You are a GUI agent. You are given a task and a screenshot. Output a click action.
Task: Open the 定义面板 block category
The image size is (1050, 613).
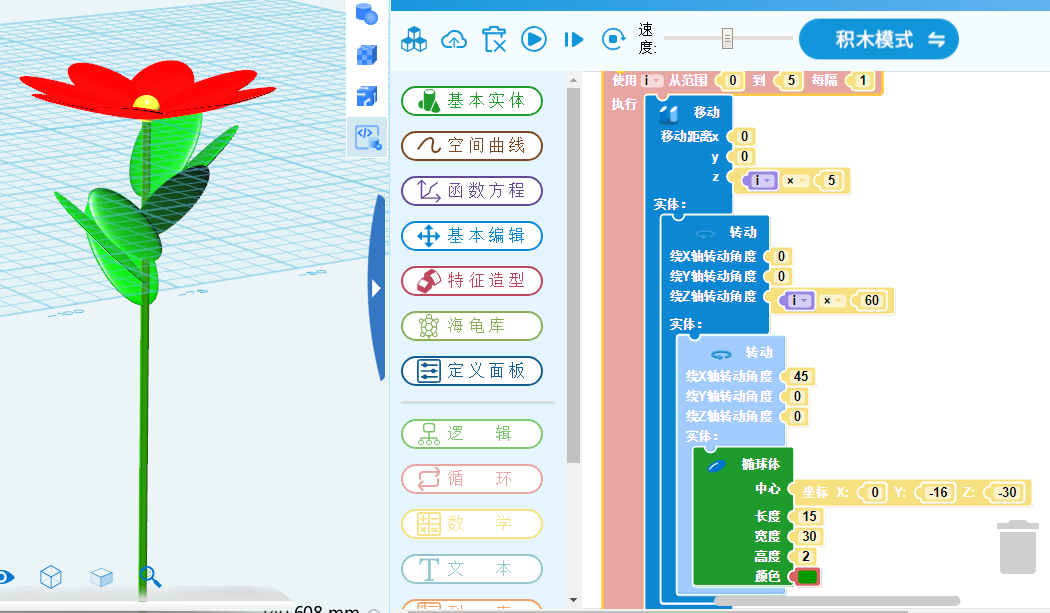click(x=471, y=371)
